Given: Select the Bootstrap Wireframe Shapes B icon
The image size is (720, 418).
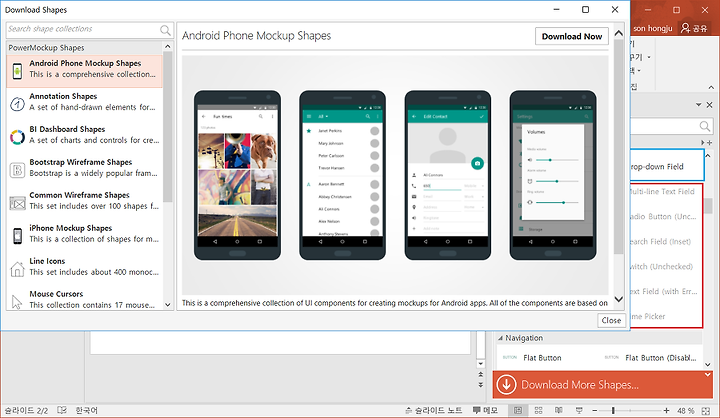Looking at the screenshot, I should (17, 170).
